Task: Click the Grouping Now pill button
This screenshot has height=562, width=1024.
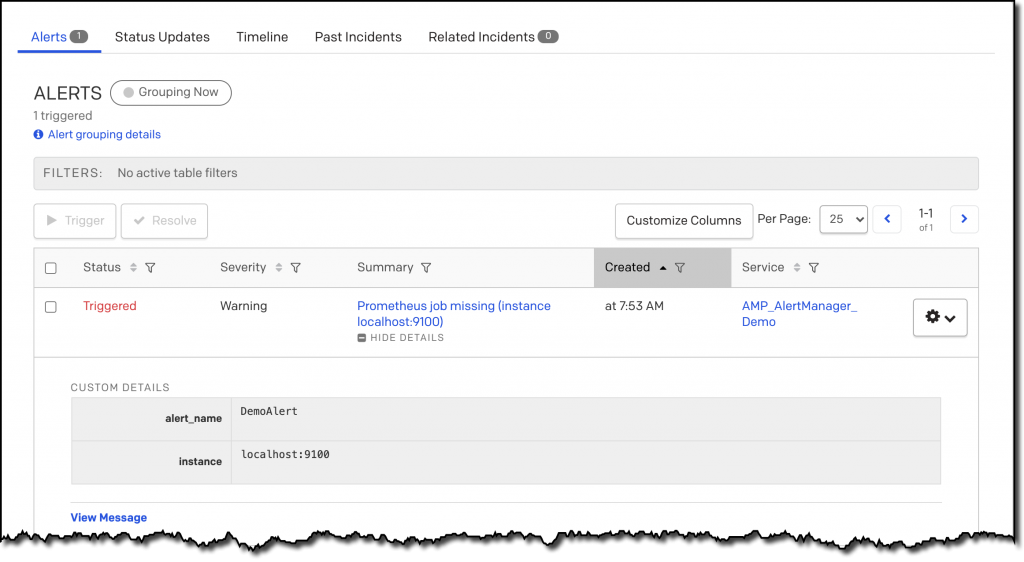Action: pyautogui.click(x=170, y=93)
